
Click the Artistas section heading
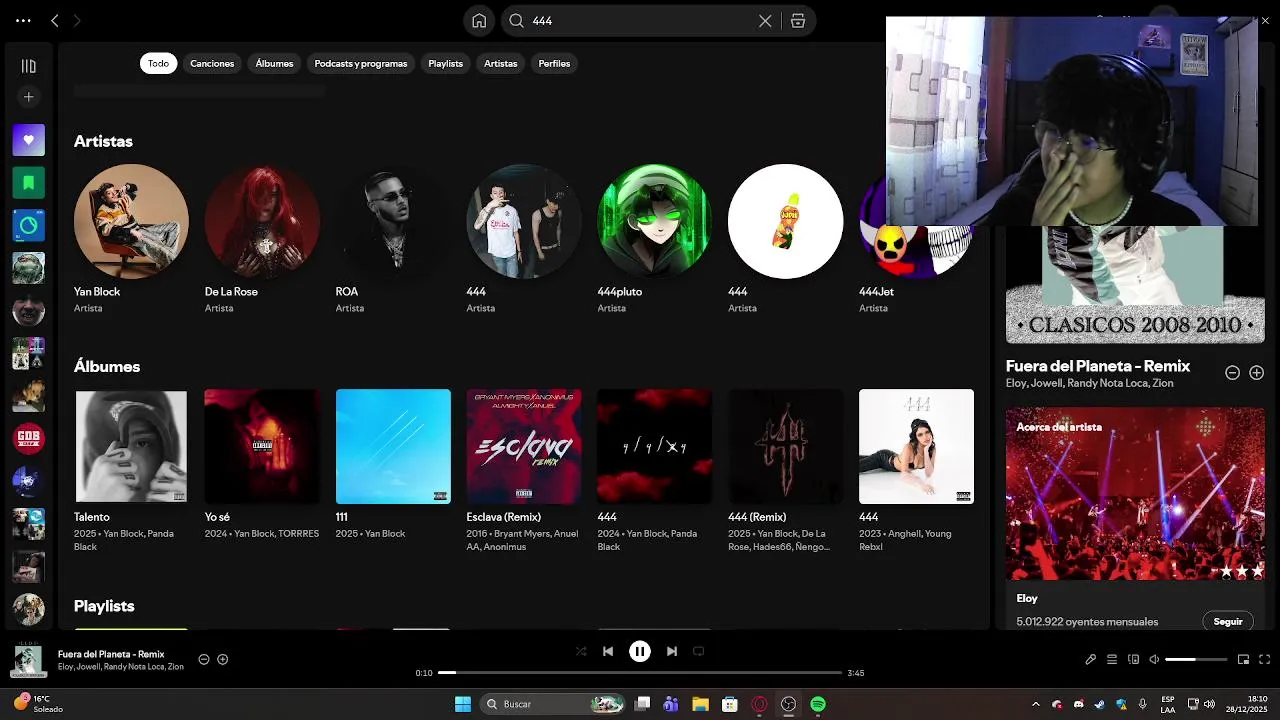[103, 141]
